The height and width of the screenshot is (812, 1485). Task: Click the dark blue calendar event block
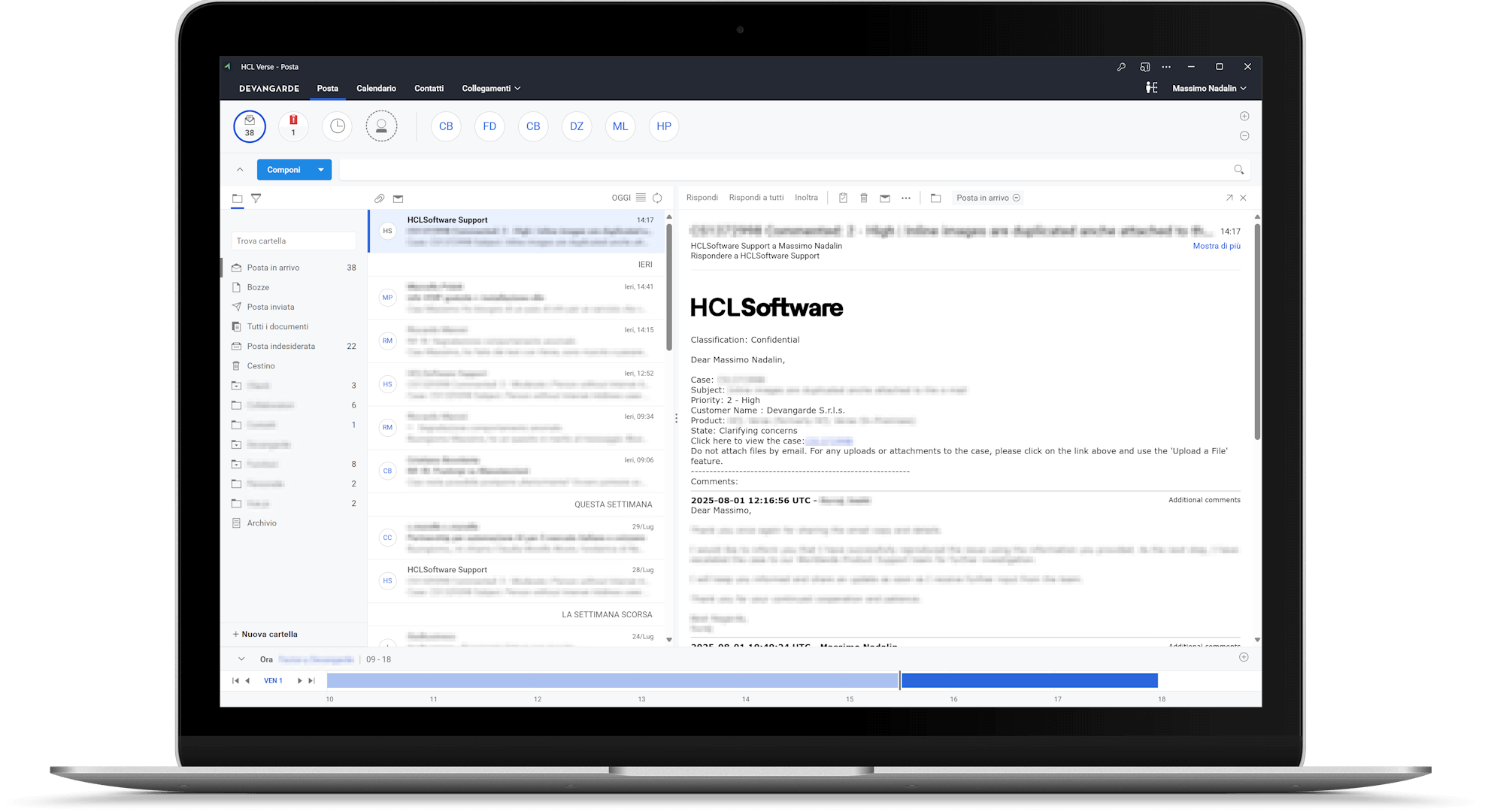1029,680
